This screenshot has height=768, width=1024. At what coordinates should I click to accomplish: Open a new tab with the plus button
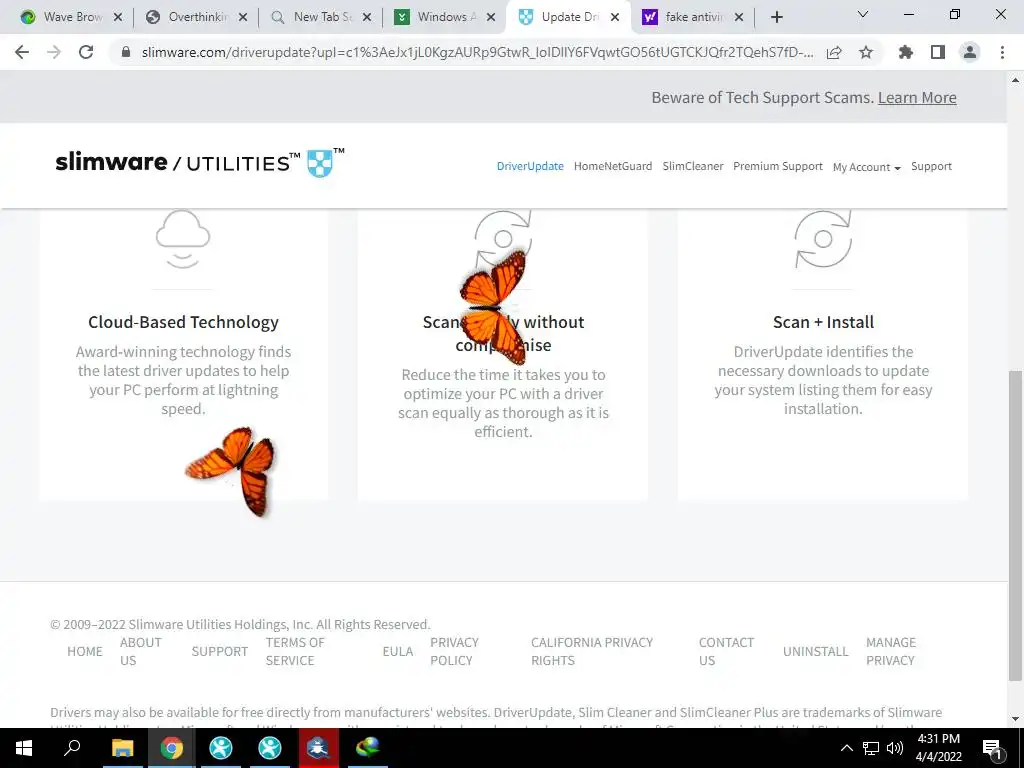point(776,17)
